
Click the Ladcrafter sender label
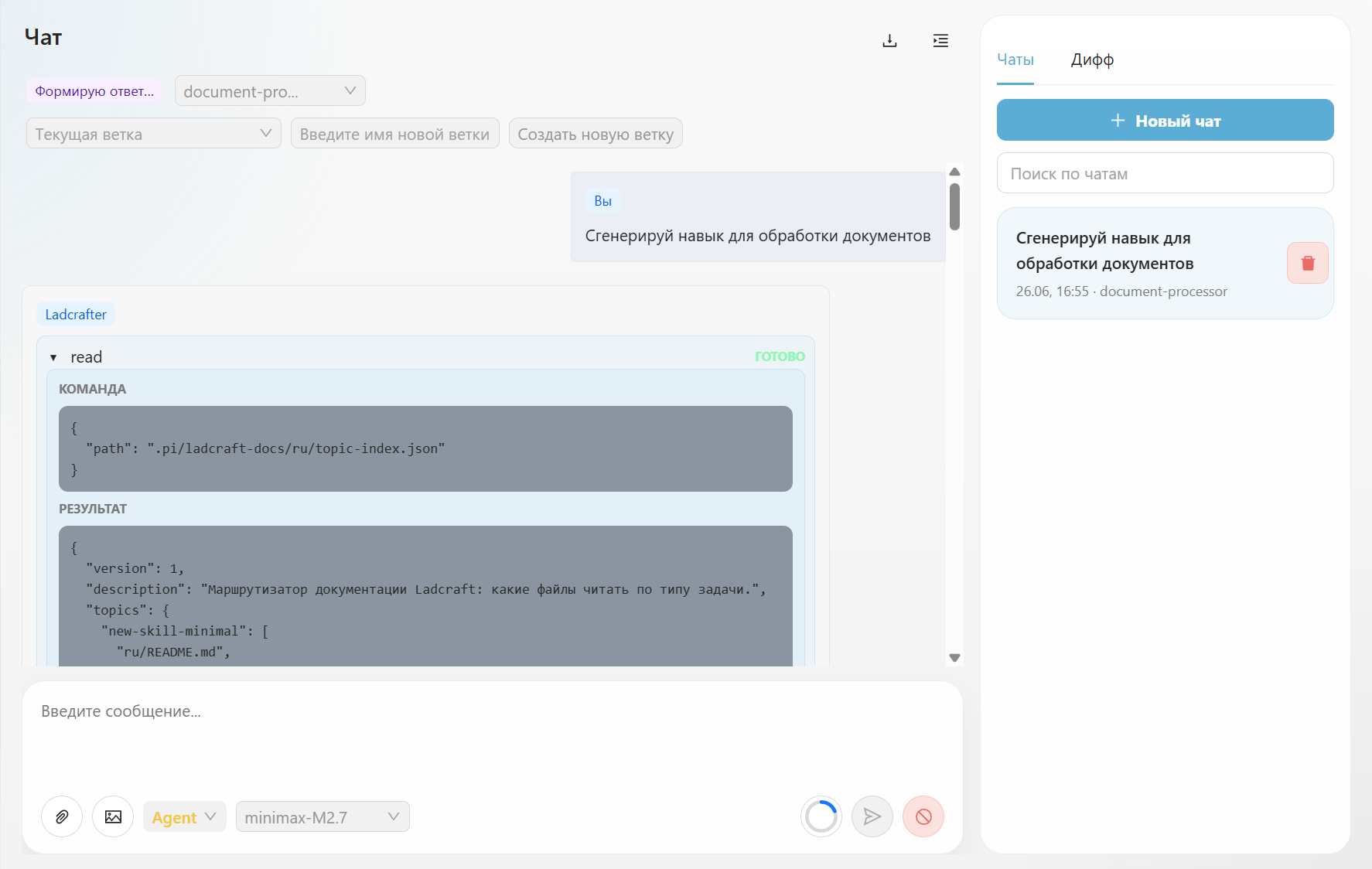coord(76,315)
